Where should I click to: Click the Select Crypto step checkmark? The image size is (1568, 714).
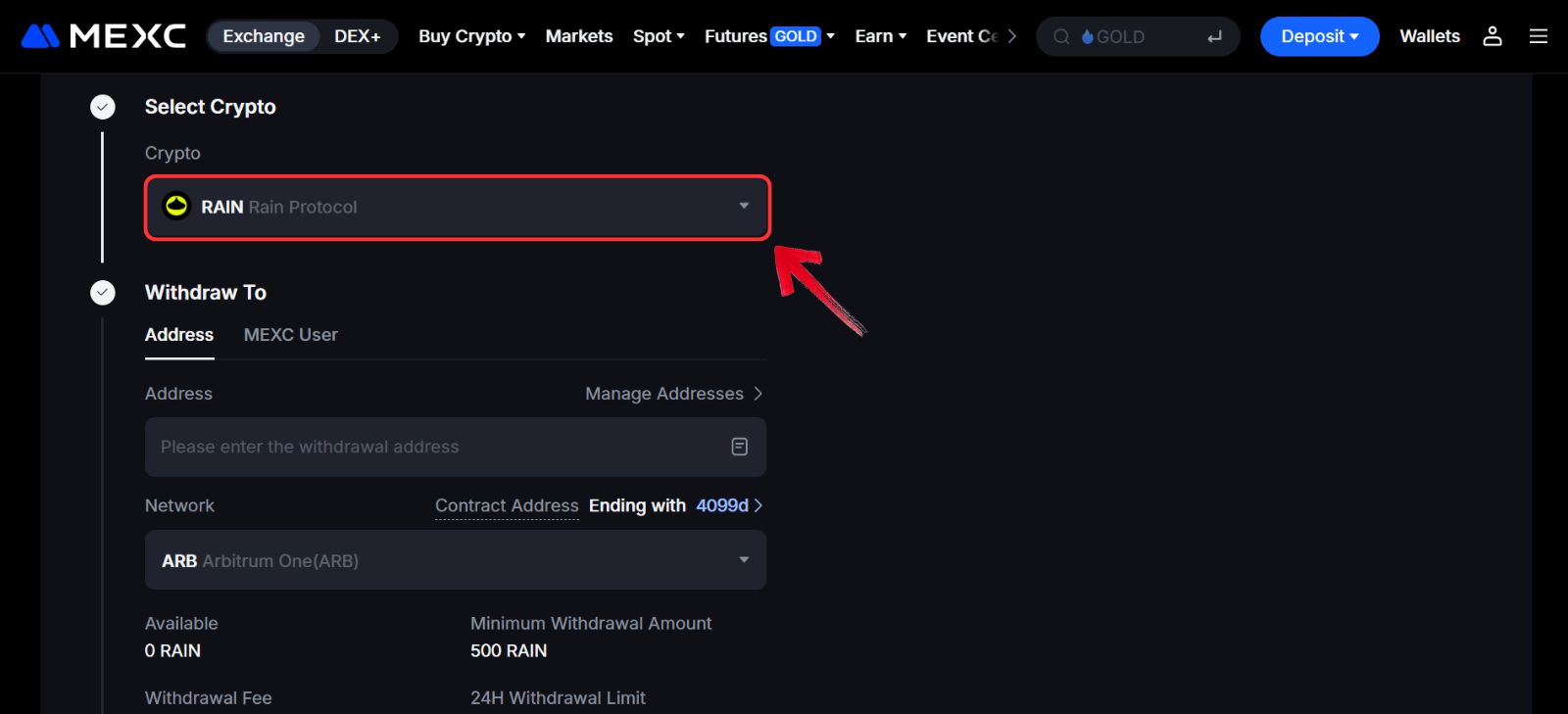[x=103, y=107]
